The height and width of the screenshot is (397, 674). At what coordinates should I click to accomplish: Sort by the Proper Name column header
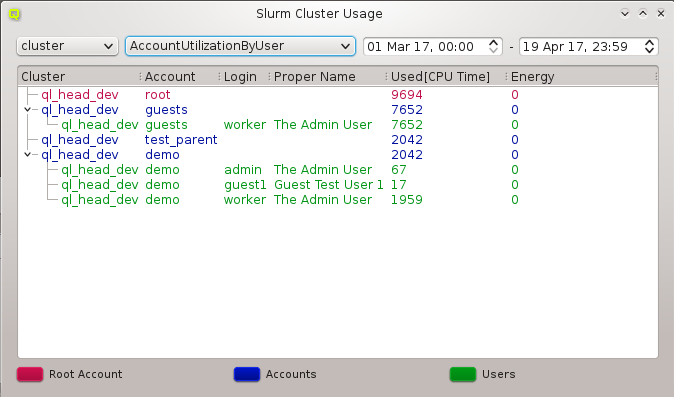(x=328, y=76)
